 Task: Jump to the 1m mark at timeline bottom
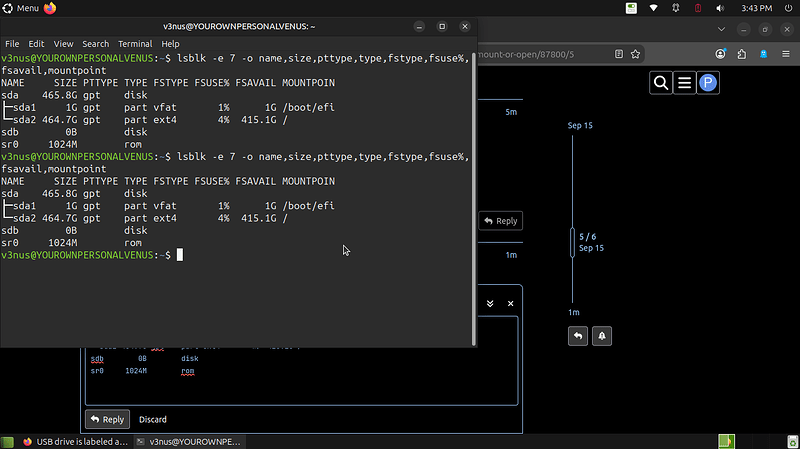point(573,312)
